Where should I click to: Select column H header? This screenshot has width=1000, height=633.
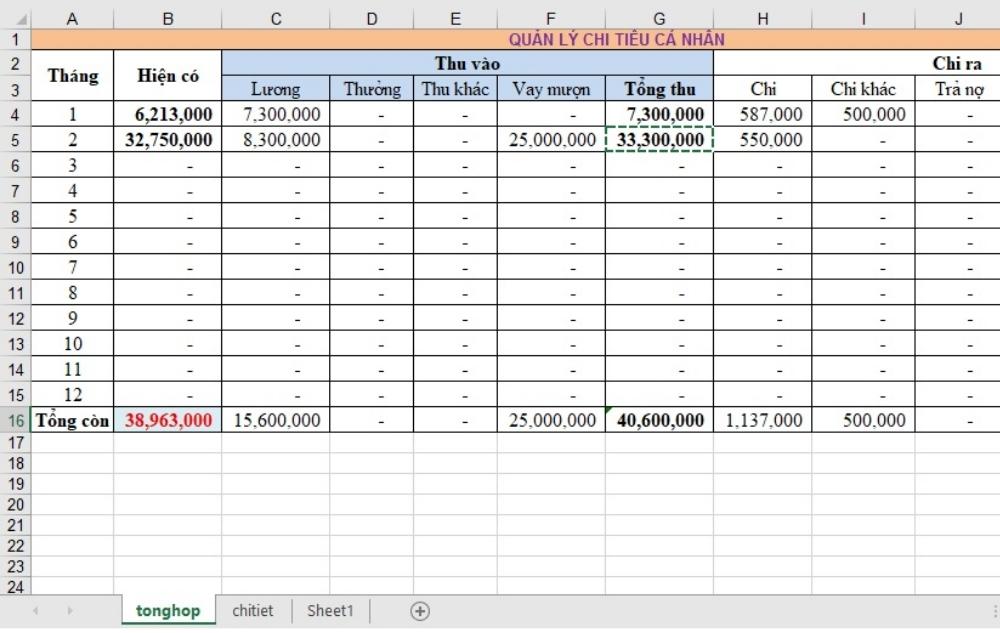[x=763, y=19]
